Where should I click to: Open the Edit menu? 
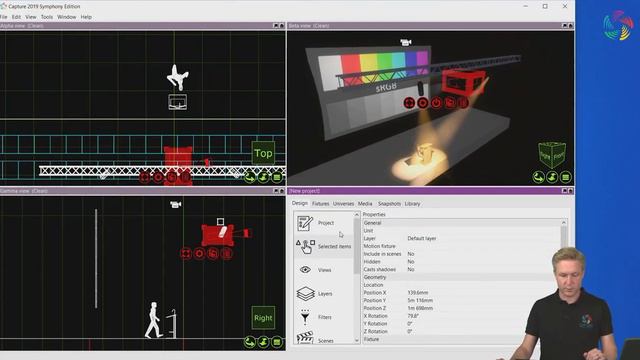(16, 17)
